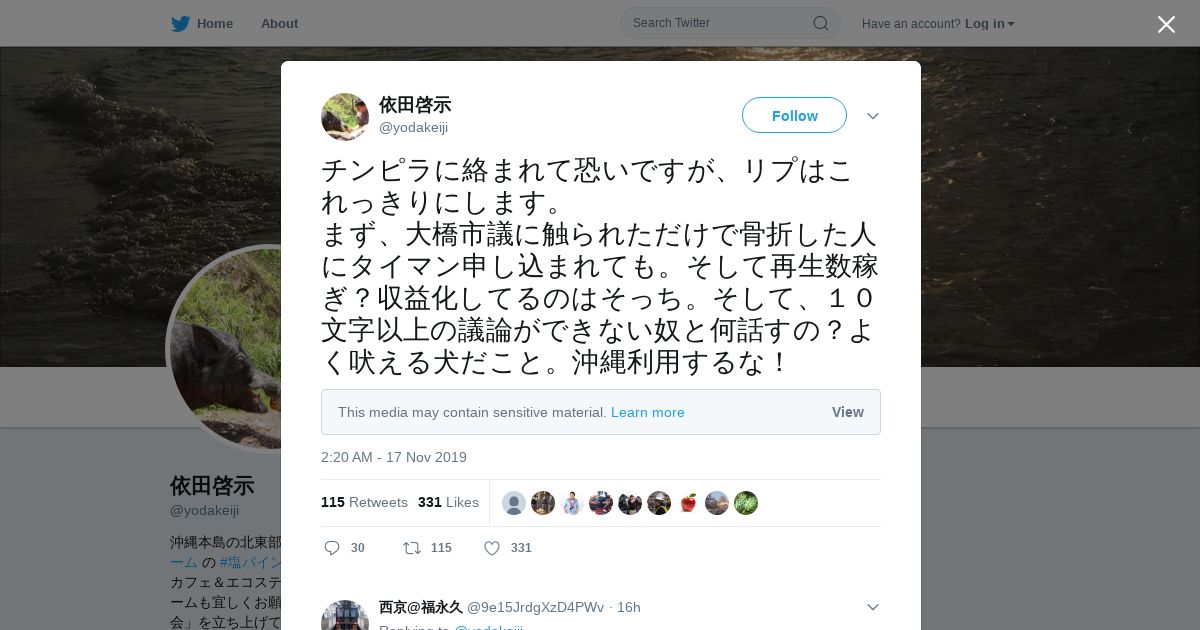
Task: View the hidden sensitive media
Action: tap(847, 412)
